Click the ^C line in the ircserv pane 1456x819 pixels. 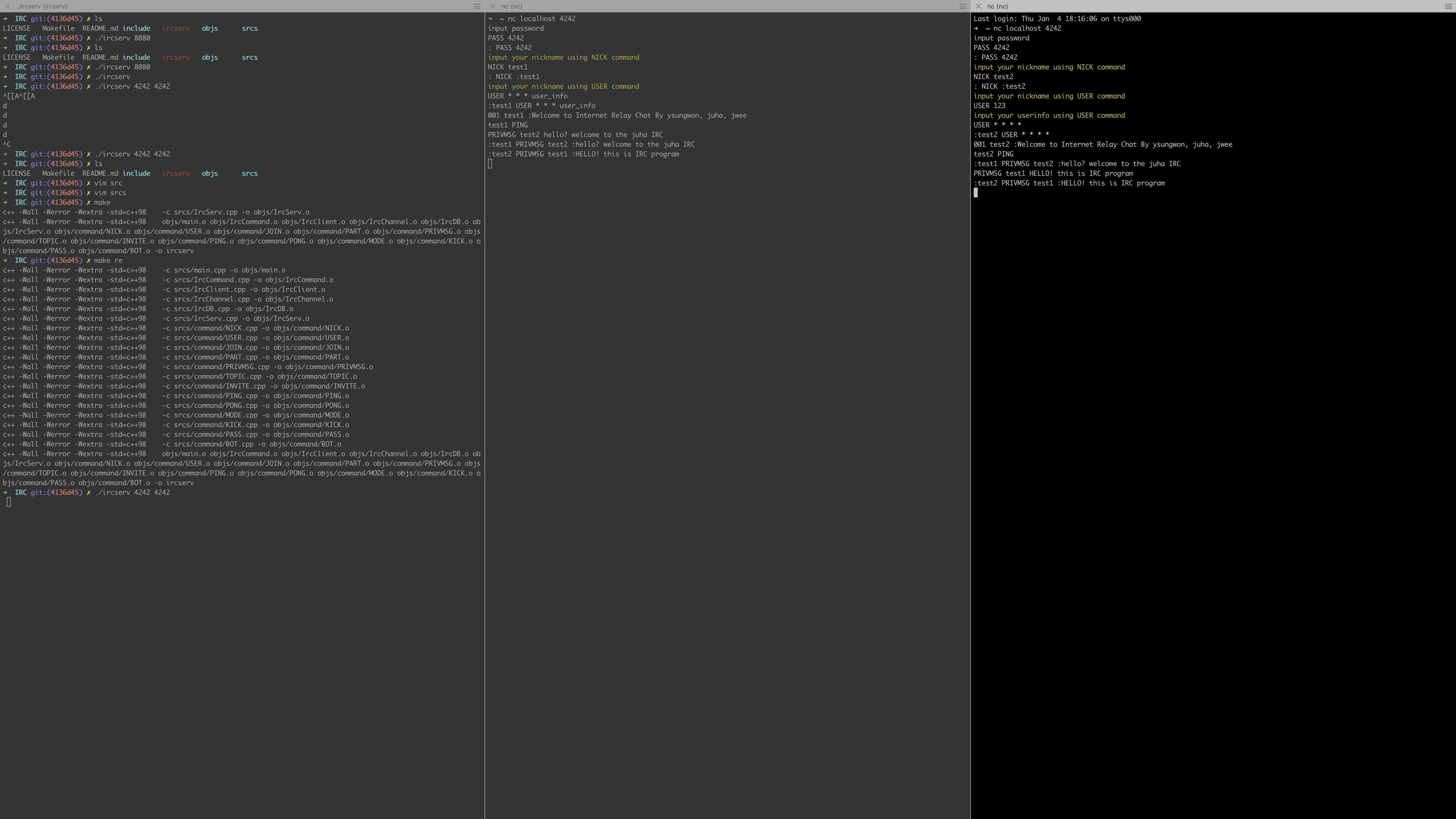[x=7, y=145]
